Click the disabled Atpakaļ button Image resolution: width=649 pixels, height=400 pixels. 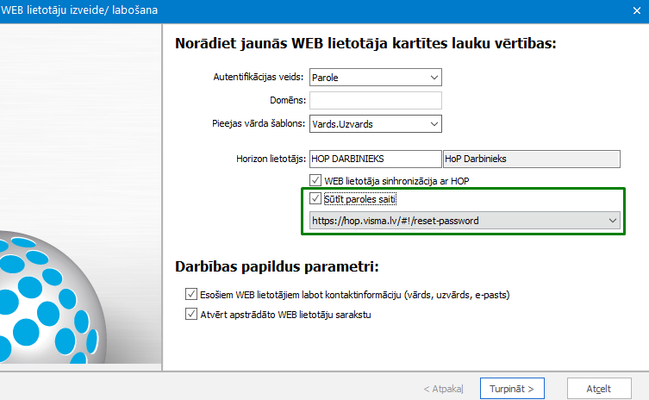pos(443,389)
